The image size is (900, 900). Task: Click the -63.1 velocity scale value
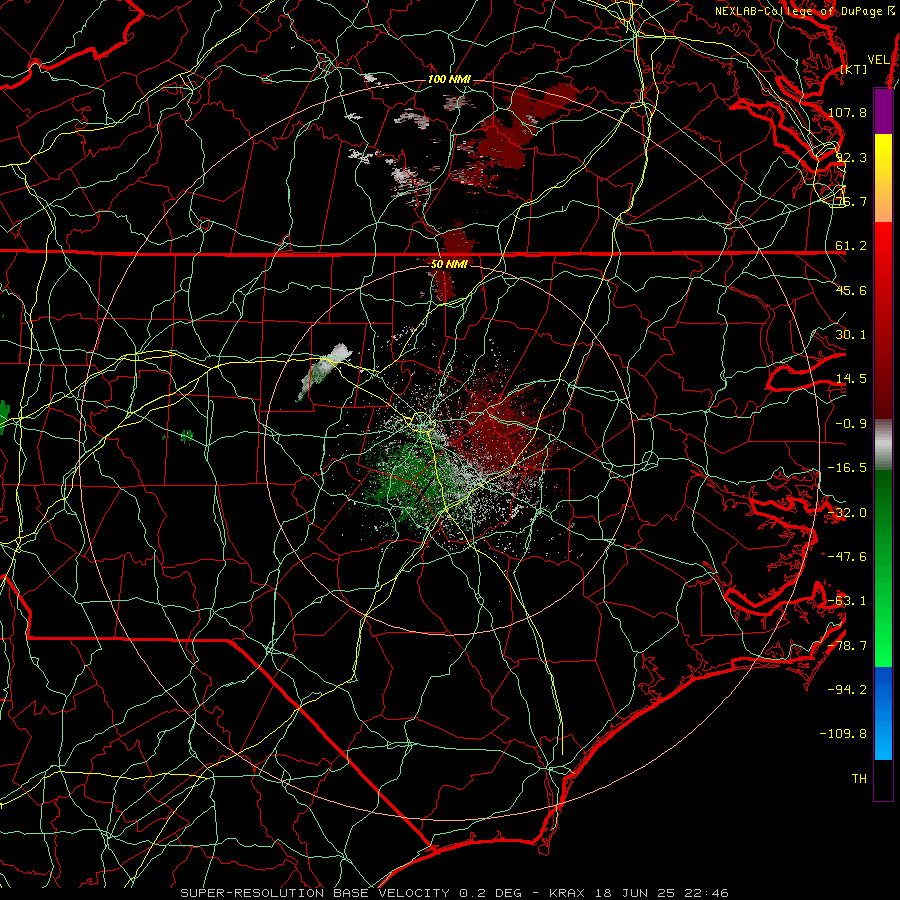click(847, 601)
